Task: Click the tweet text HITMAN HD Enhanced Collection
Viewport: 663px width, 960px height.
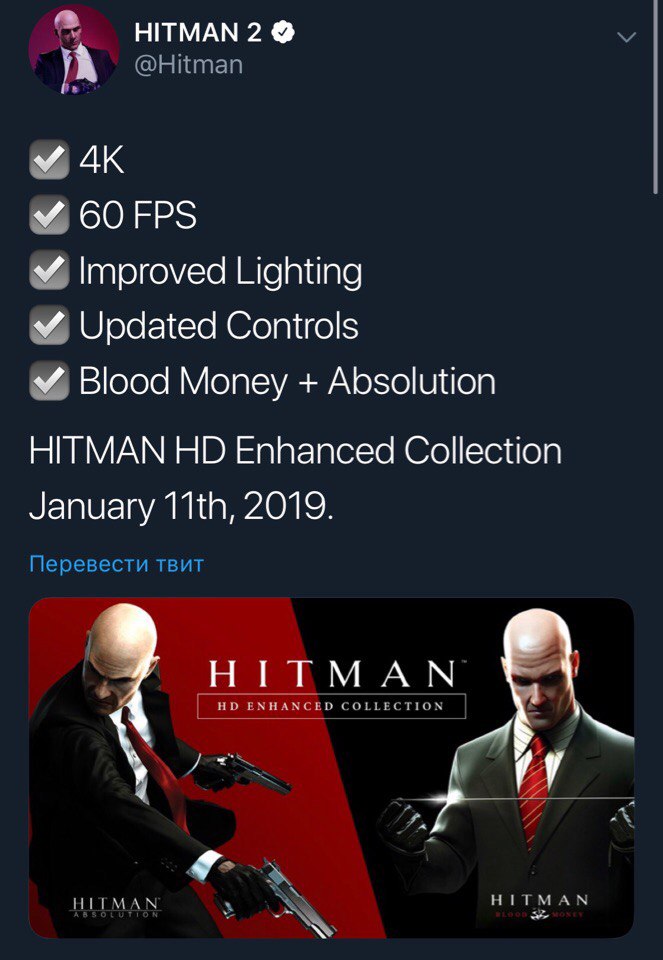Action: point(295,451)
